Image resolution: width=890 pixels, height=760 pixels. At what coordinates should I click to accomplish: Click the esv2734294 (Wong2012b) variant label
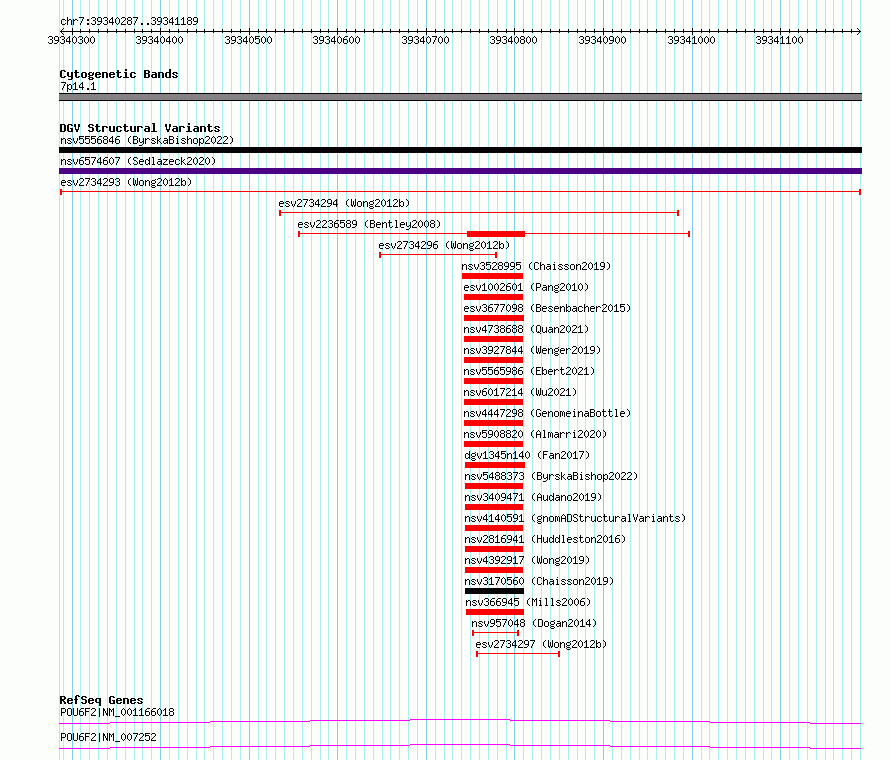344,203
